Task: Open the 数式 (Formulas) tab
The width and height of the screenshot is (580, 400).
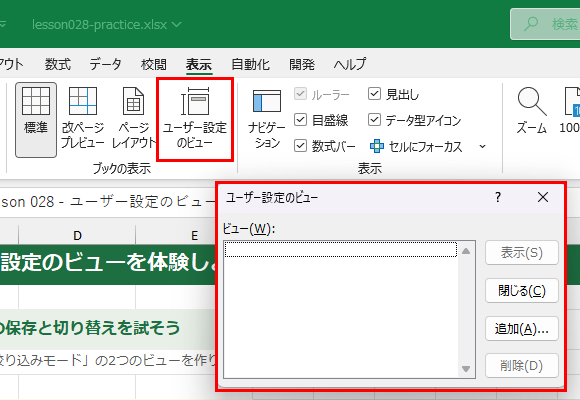Action: coord(58,64)
